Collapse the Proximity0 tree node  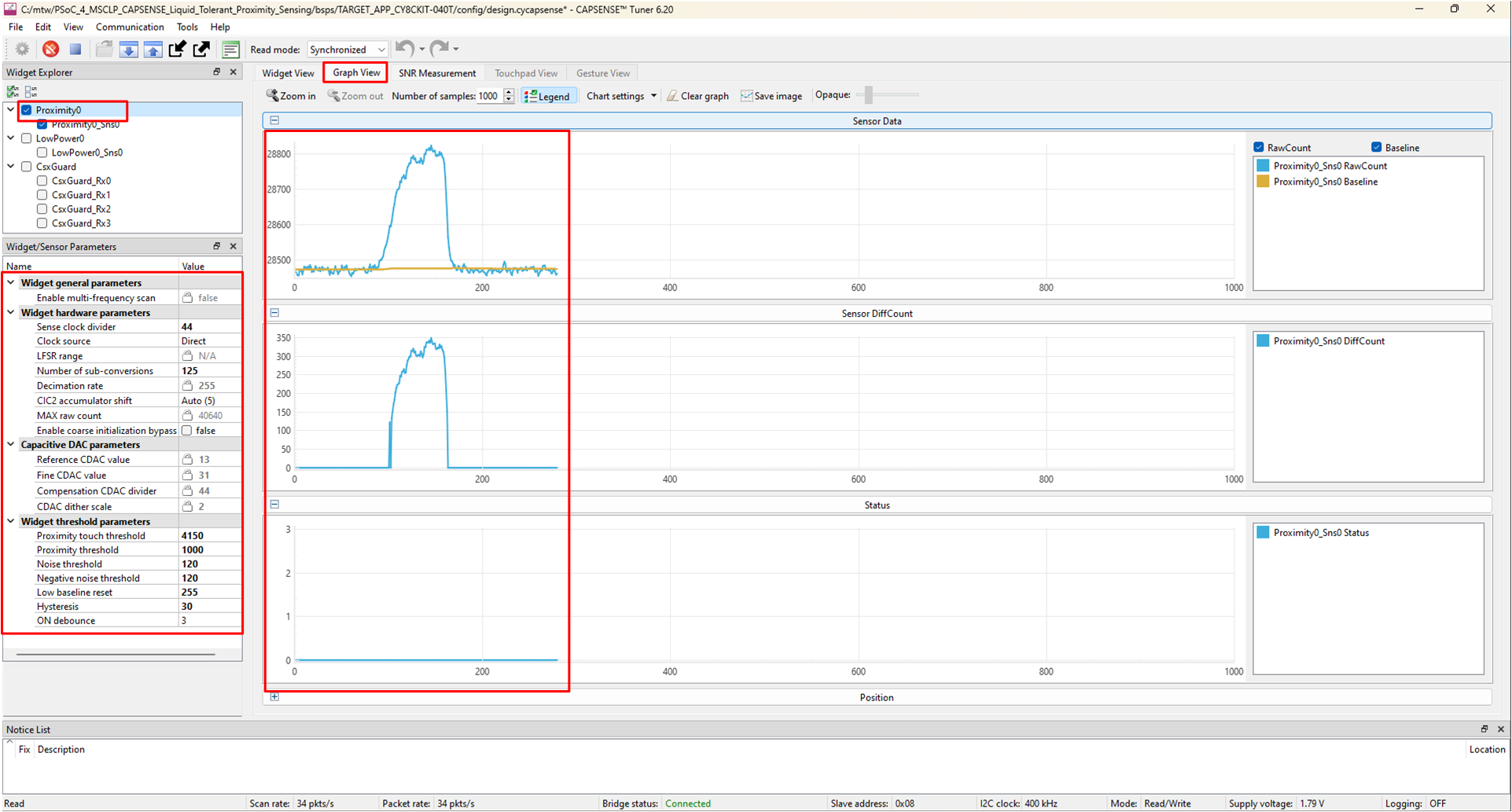(x=11, y=110)
